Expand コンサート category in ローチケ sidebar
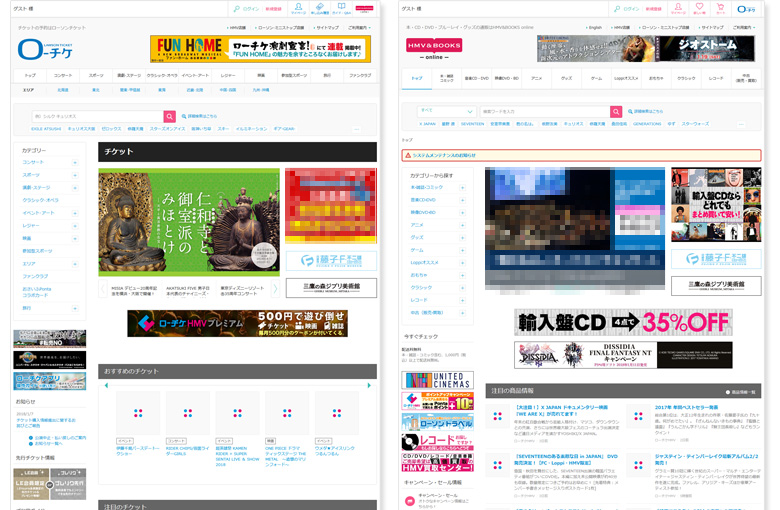The height and width of the screenshot is (510, 780). 75,163
